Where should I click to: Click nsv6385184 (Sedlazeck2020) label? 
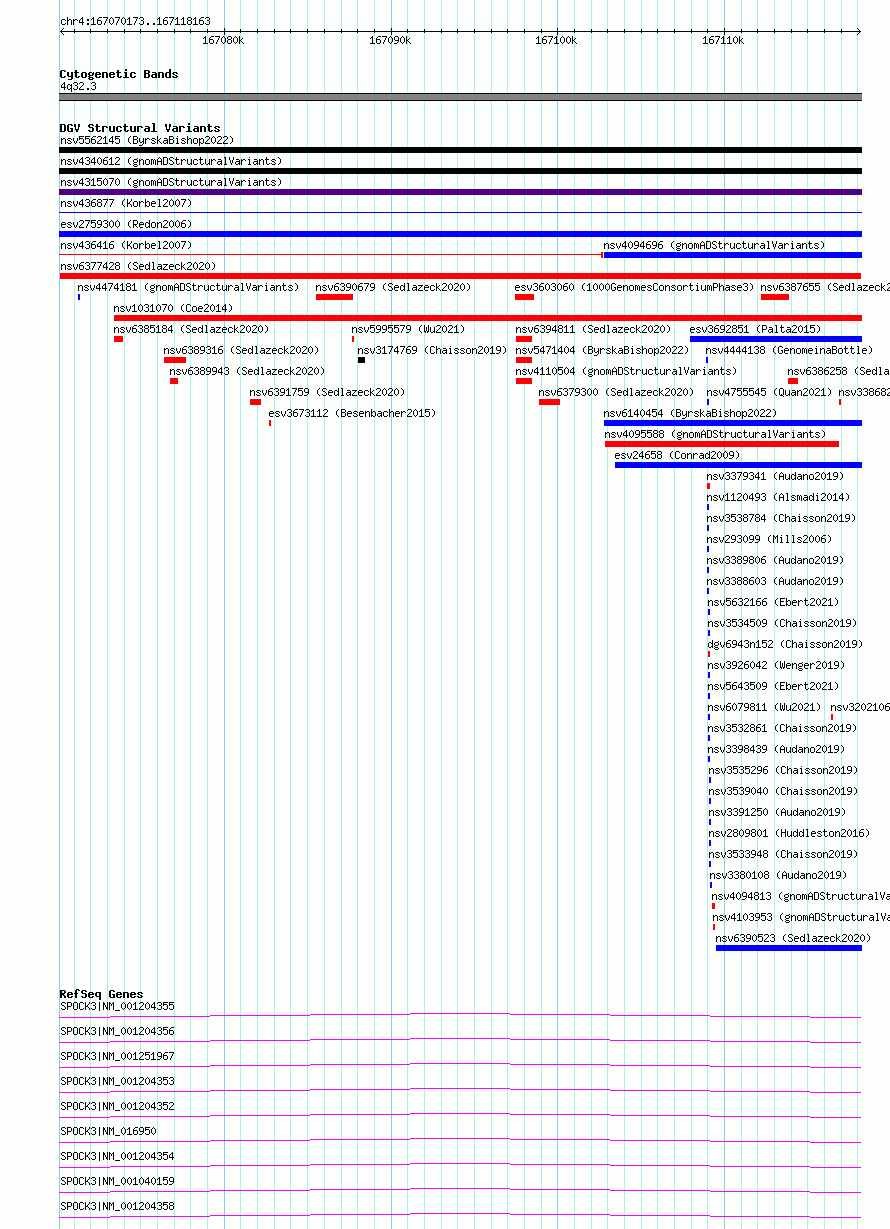pos(191,329)
